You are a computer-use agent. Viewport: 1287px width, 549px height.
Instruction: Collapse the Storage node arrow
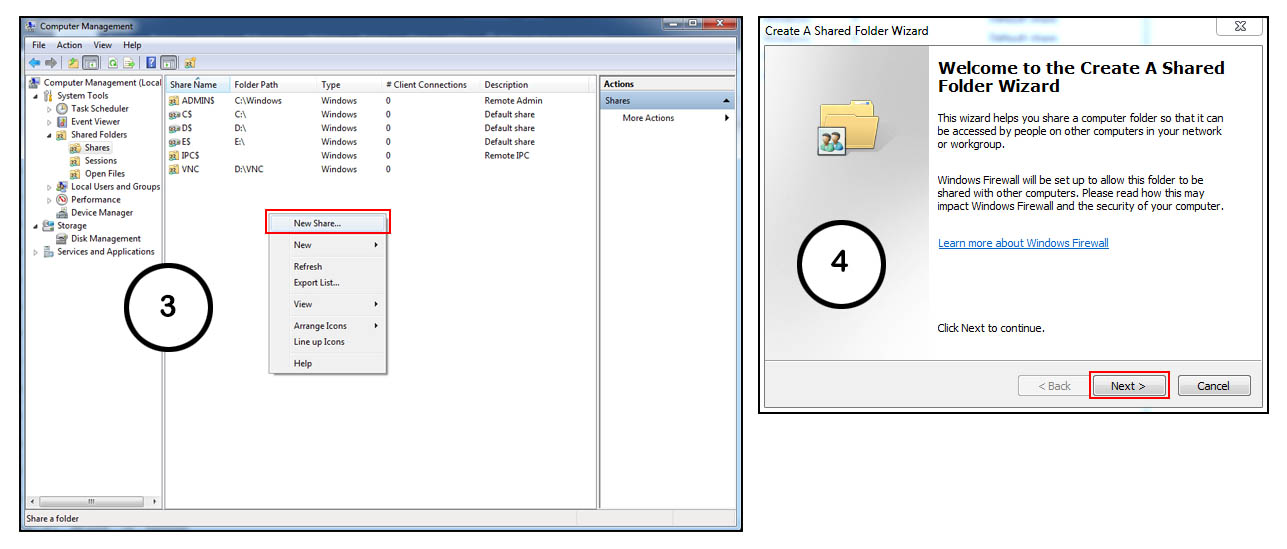(x=36, y=226)
